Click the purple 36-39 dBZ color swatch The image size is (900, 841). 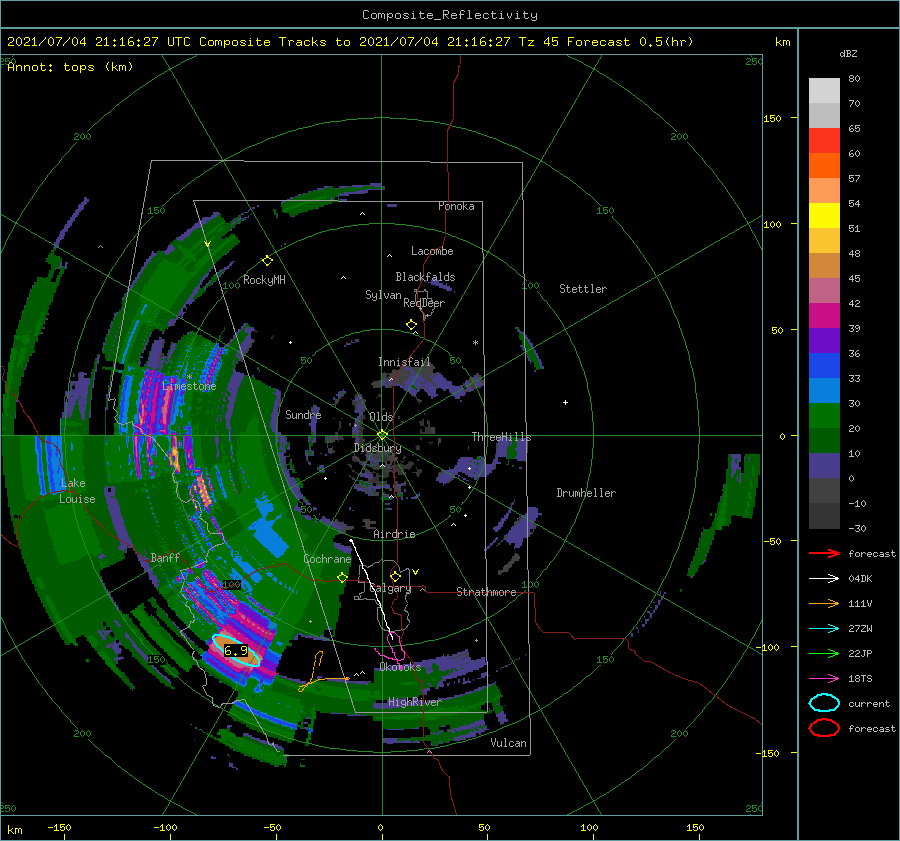[824, 340]
